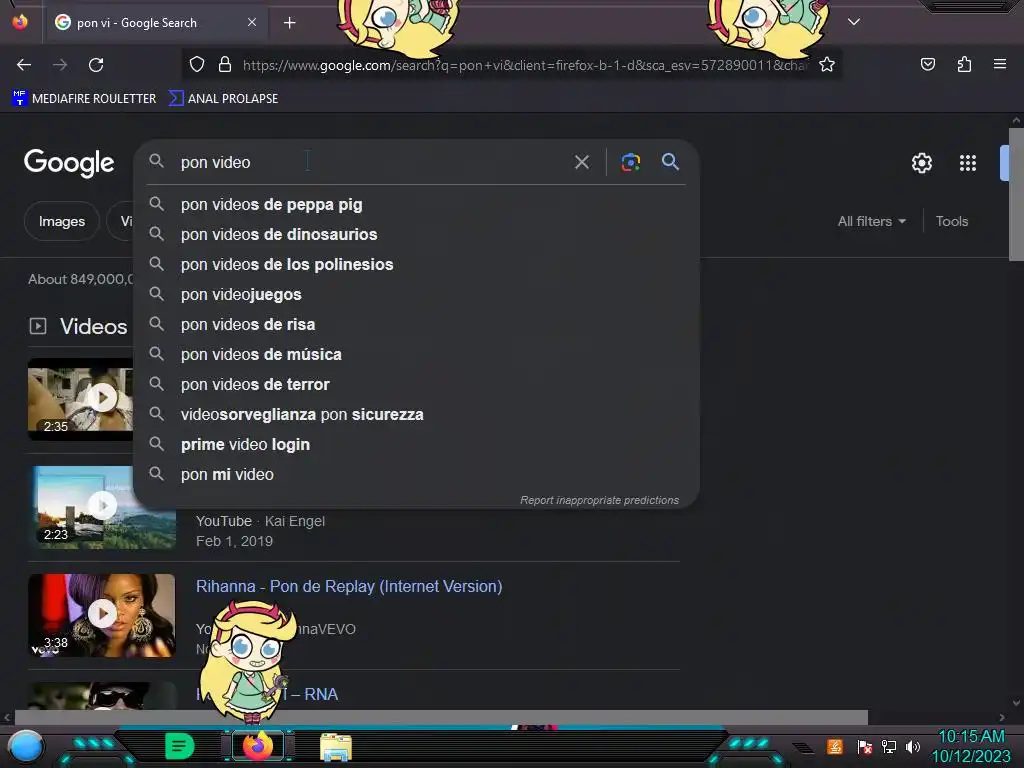Click the Videos section heading
This screenshot has width=1024, height=768.
(93, 327)
